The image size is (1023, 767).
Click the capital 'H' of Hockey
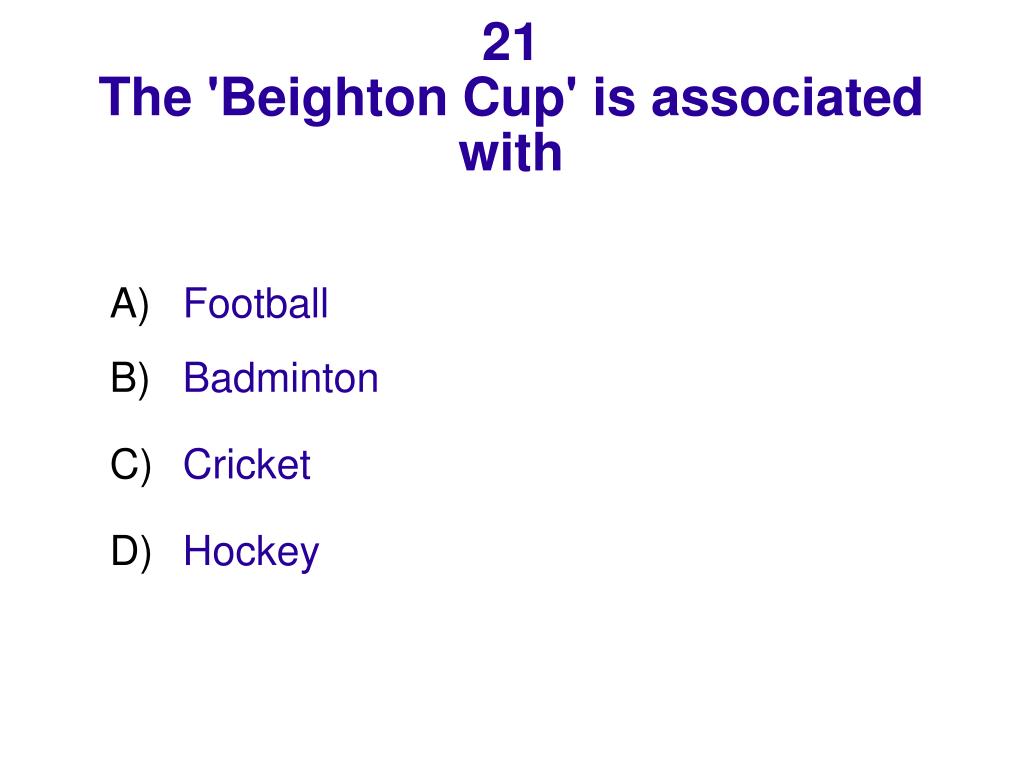tap(196, 551)
